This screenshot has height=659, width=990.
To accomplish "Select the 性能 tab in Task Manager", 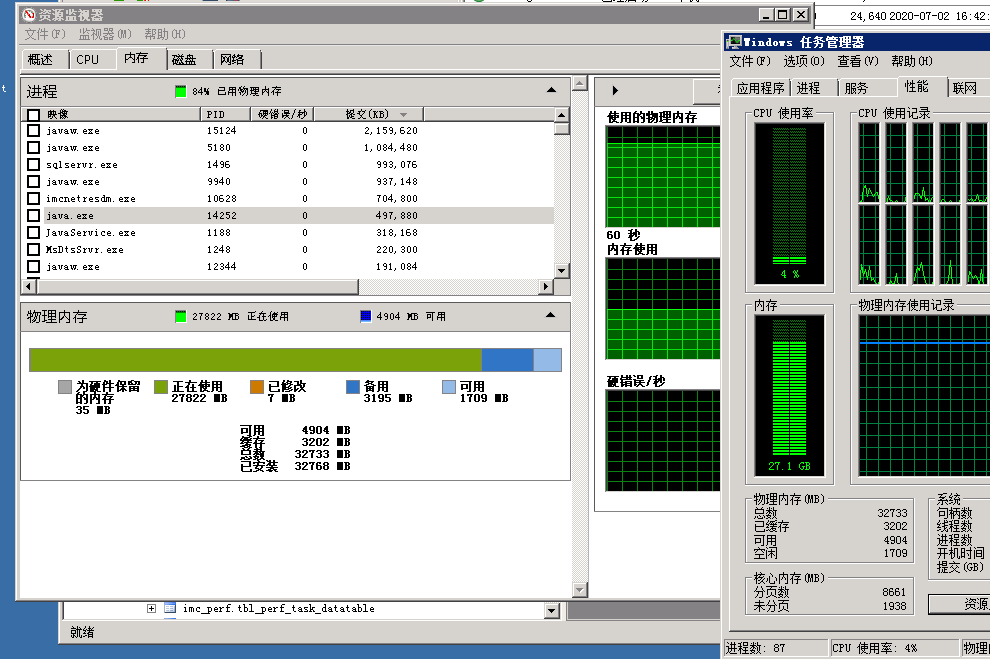I will [917, 86].
